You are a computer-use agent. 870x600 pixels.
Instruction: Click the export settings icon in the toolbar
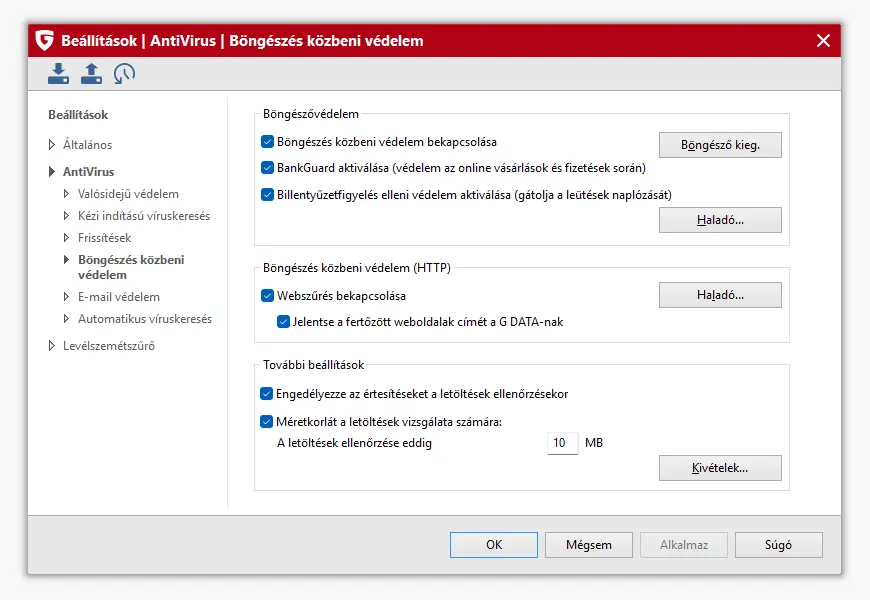click(x=91, y=73)
